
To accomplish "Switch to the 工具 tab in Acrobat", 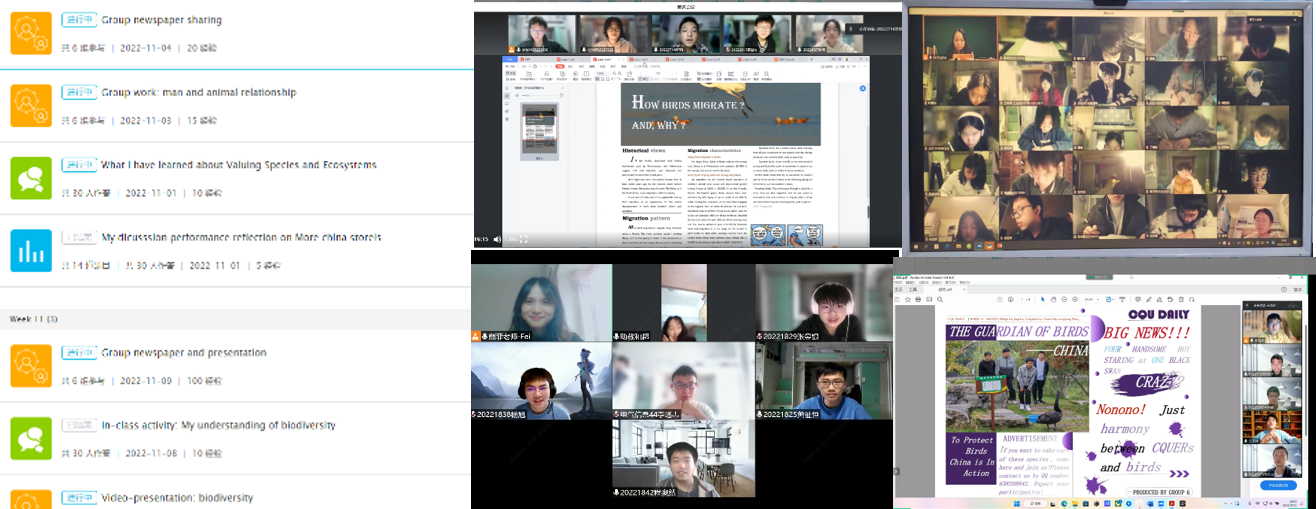I will pos(913,290).
